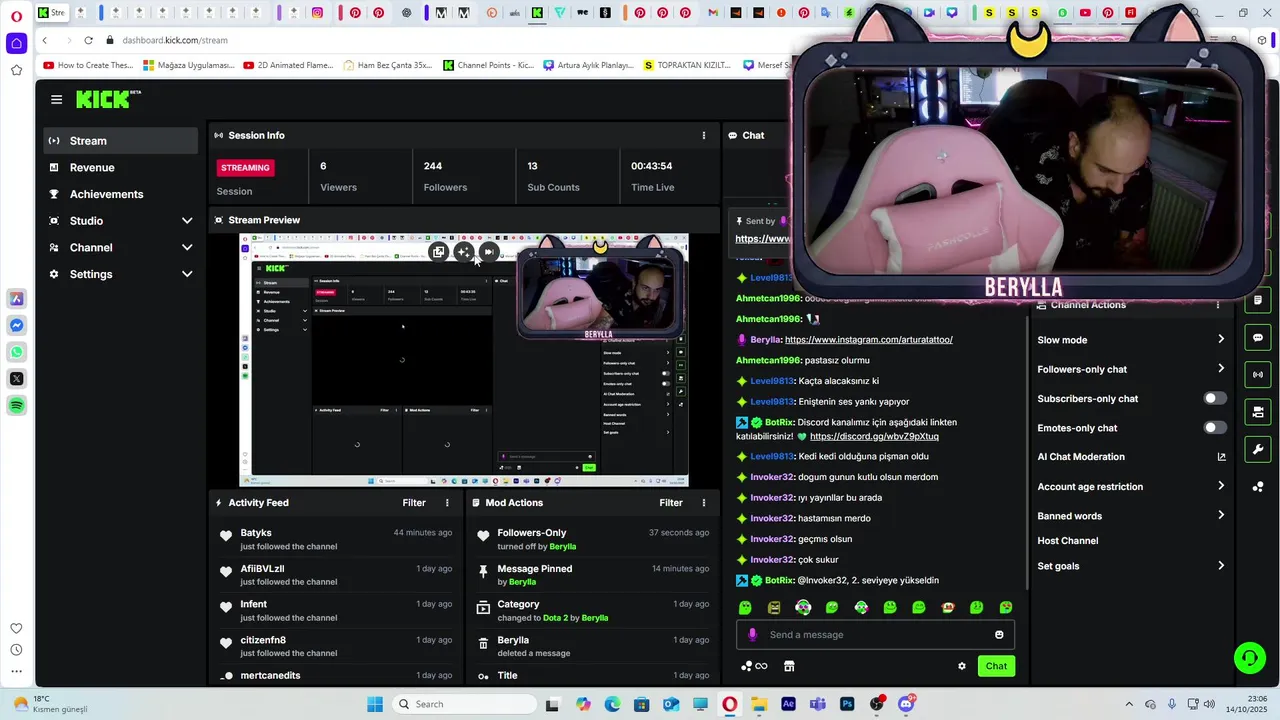Click the Windows taskbar Search box
Viewport: 1280px width, 720px height.
tap(464, 704)
